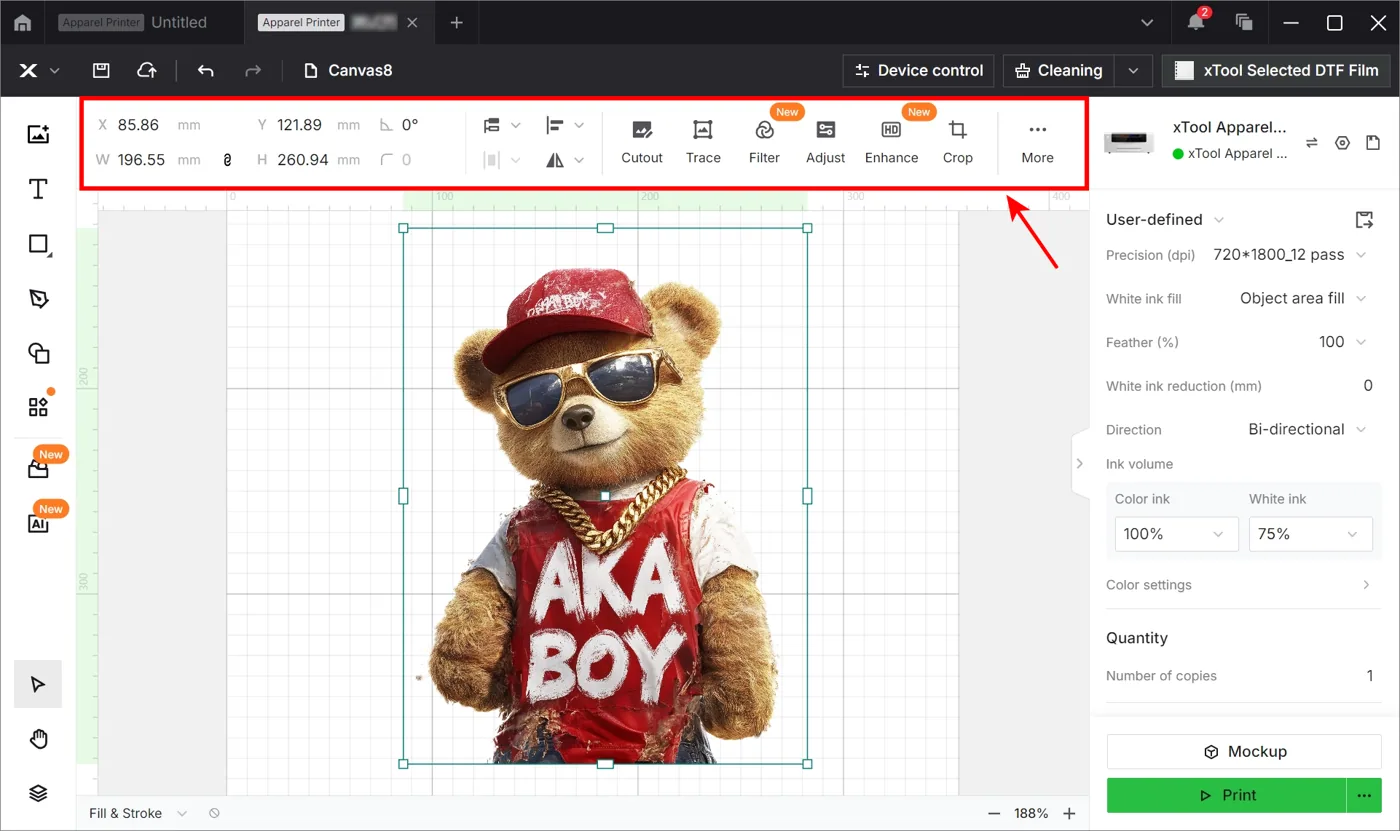
Task: Select the Text tool in left sidebar
Action: [38, 189]
